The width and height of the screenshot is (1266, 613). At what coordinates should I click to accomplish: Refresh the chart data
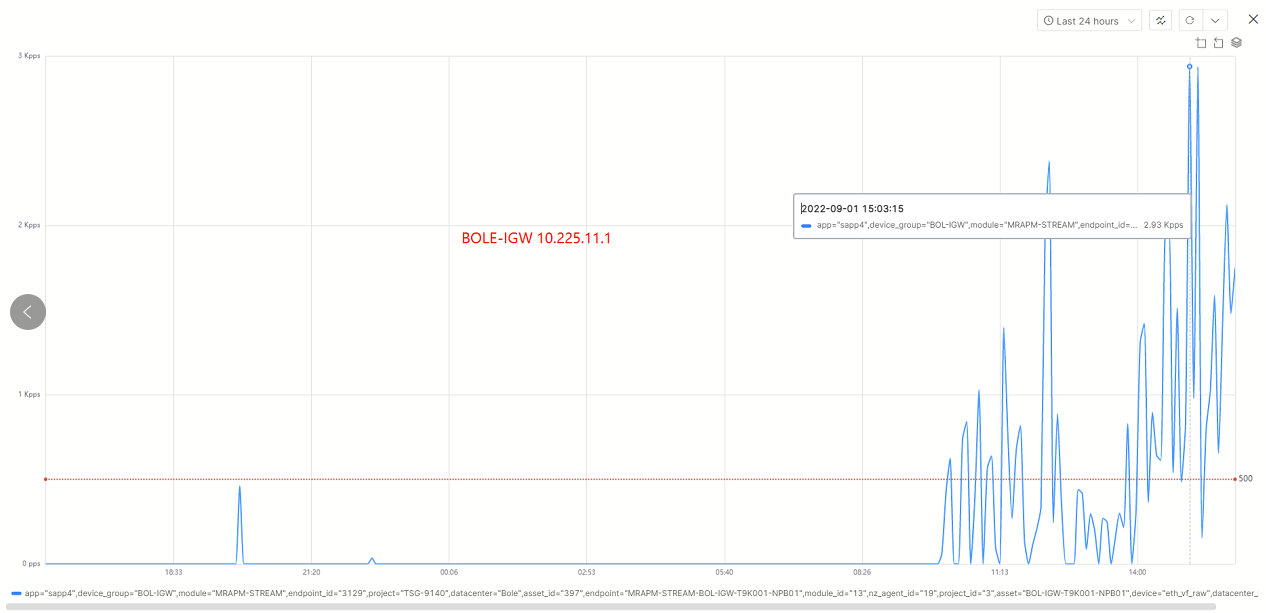point(1190,21)
